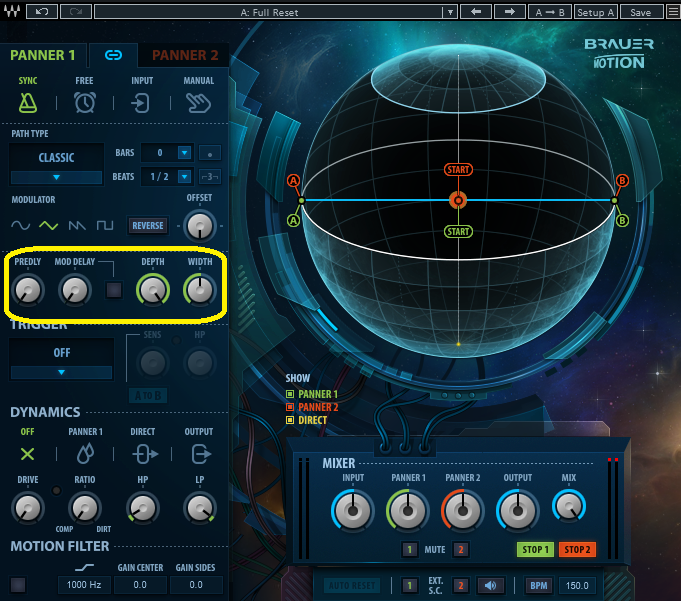Switch to the Panner 1 tab
The height and width of the screenshot is (601, 681).
pyautogui.click(x=43, y=55)
